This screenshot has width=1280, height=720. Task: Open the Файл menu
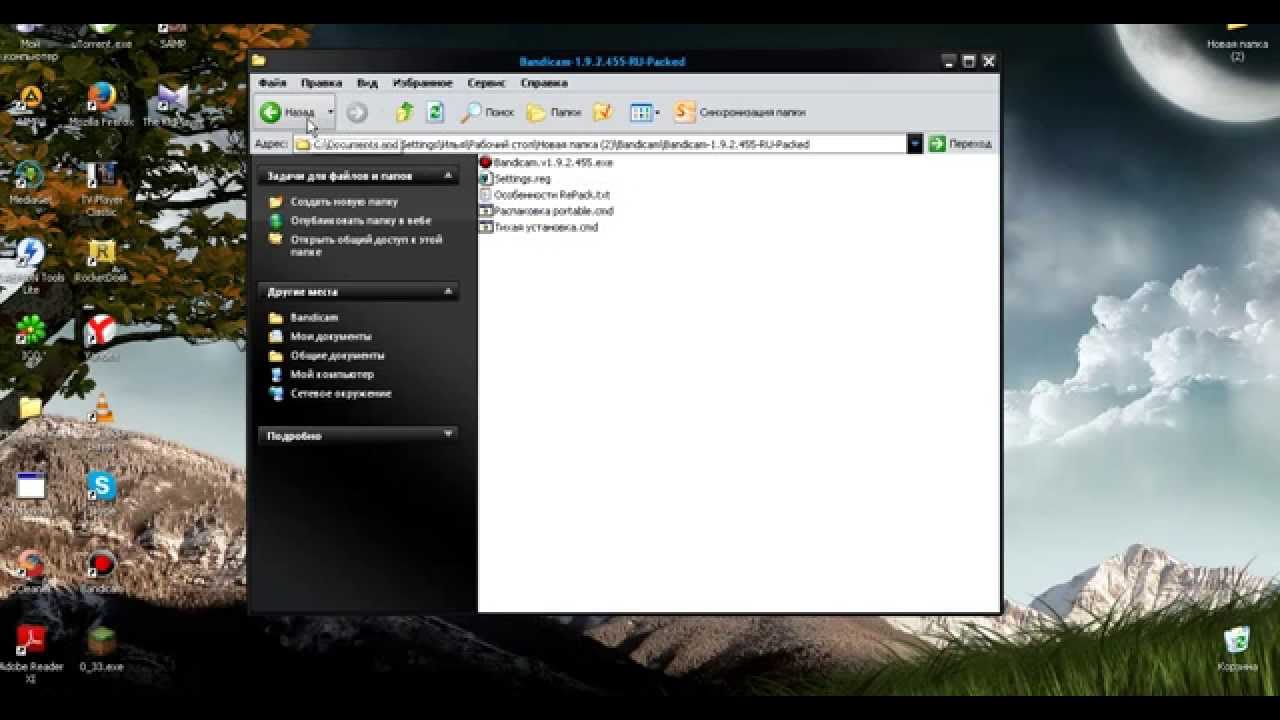tap(272, 83)
